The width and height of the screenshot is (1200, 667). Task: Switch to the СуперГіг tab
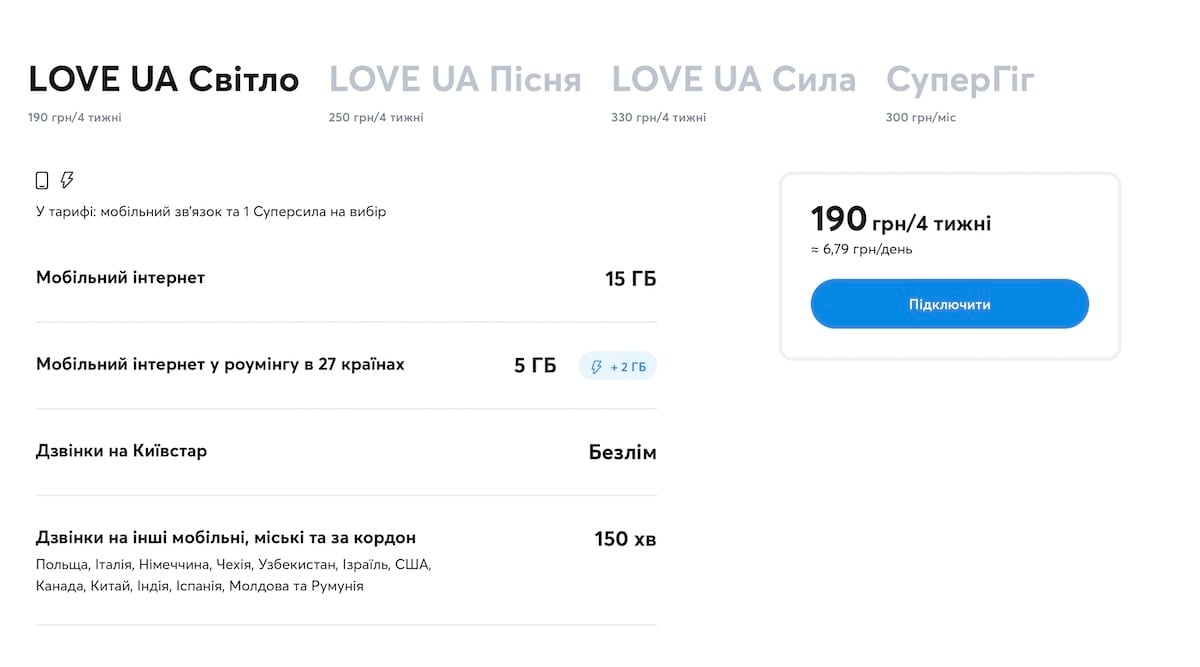click(x=960, y=79)
